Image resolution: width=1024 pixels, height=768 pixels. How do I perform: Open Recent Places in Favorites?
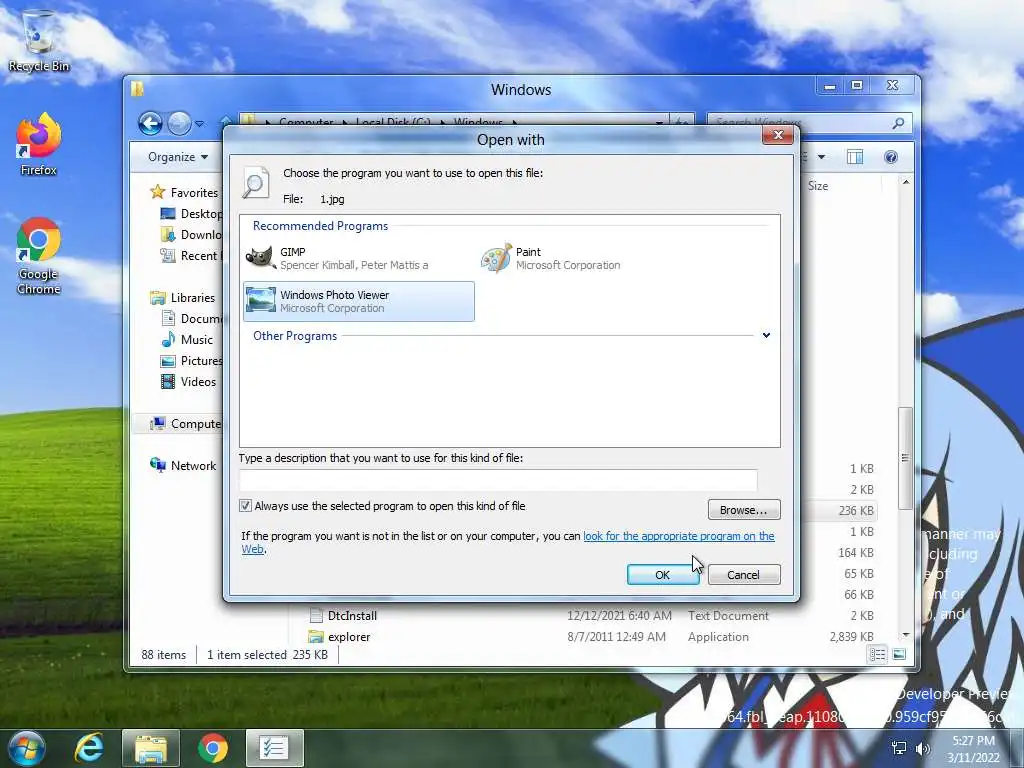191,255
